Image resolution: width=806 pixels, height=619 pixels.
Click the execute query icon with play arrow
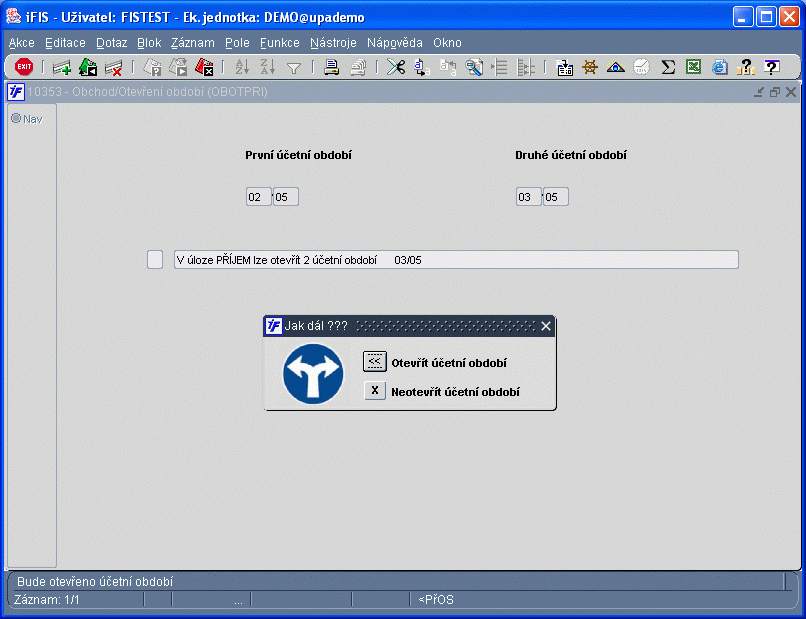(x=178, y=67)
